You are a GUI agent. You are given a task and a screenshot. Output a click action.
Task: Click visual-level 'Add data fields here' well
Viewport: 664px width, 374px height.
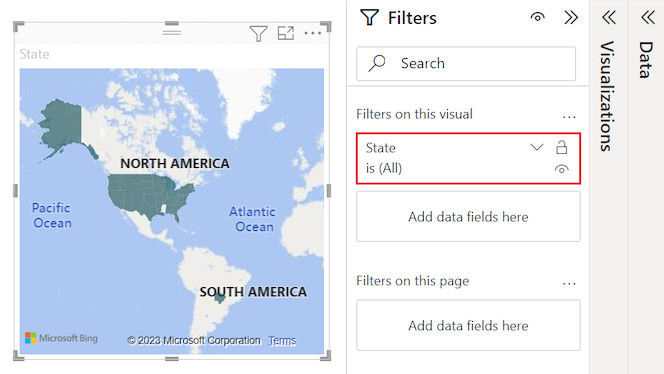[468, 216]
